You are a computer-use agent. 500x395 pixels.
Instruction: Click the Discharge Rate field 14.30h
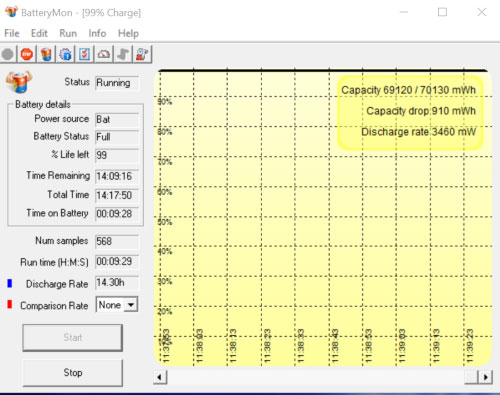click(x=117, y=283)
